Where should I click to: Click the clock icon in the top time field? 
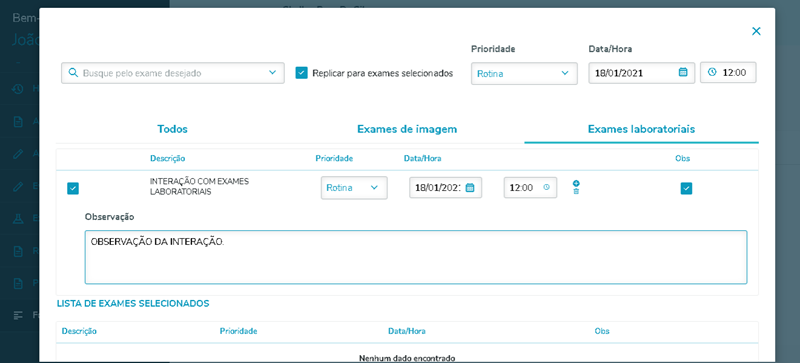tap(712, 72)
